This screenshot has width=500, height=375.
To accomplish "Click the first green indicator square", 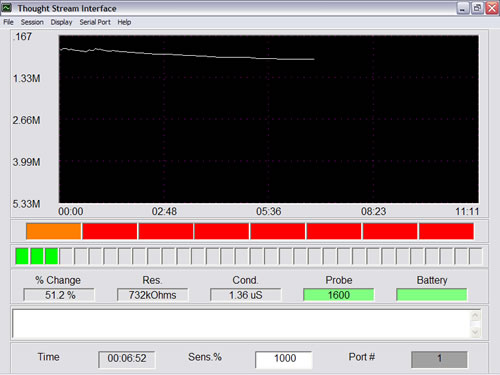I will coord(22,256).
